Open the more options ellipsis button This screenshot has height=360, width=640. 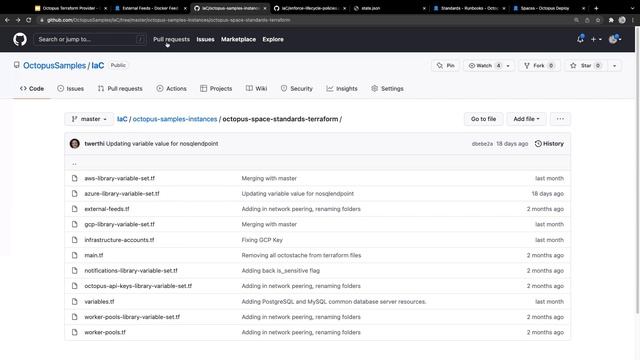coord(560,119)
